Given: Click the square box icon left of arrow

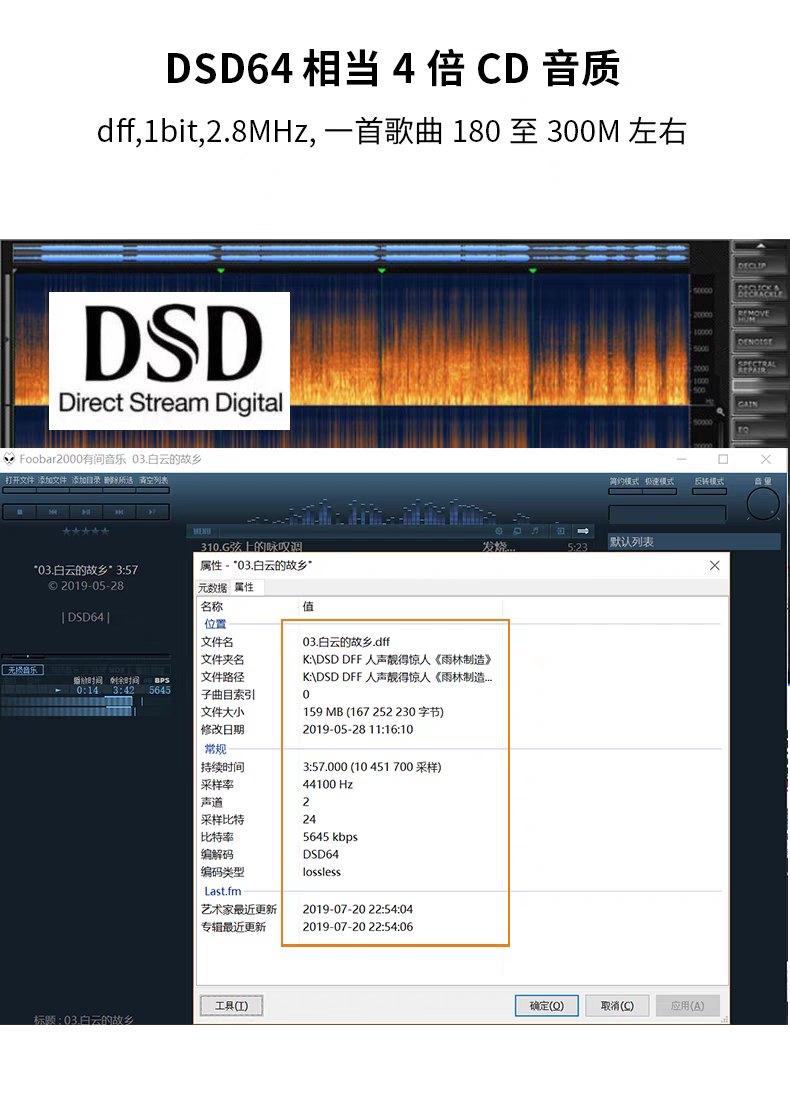Looking at the screenshot, I should 561,531.
